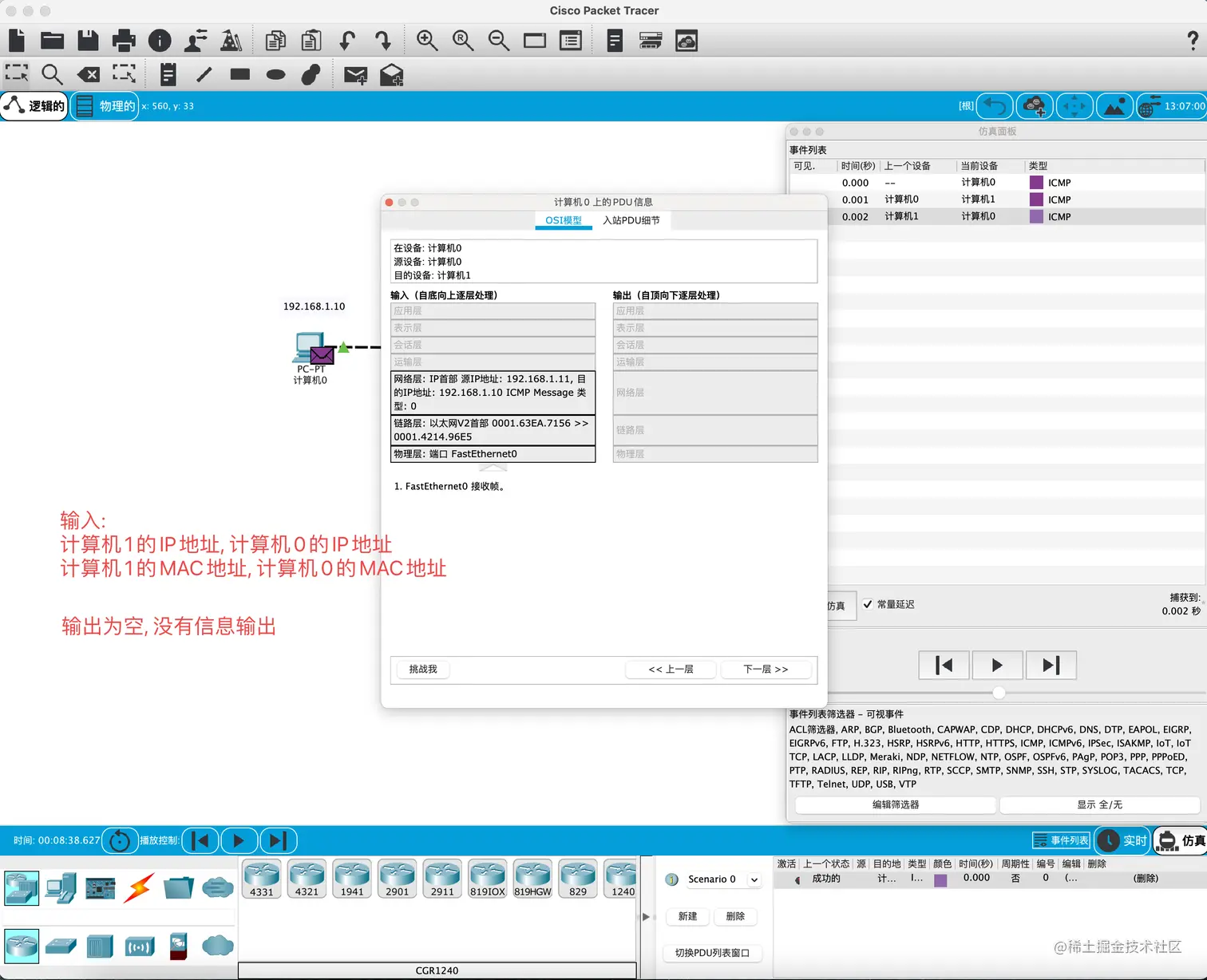Step back in simulation panel
Viewport: 1207px width, 980px height.
pos(944,665)
